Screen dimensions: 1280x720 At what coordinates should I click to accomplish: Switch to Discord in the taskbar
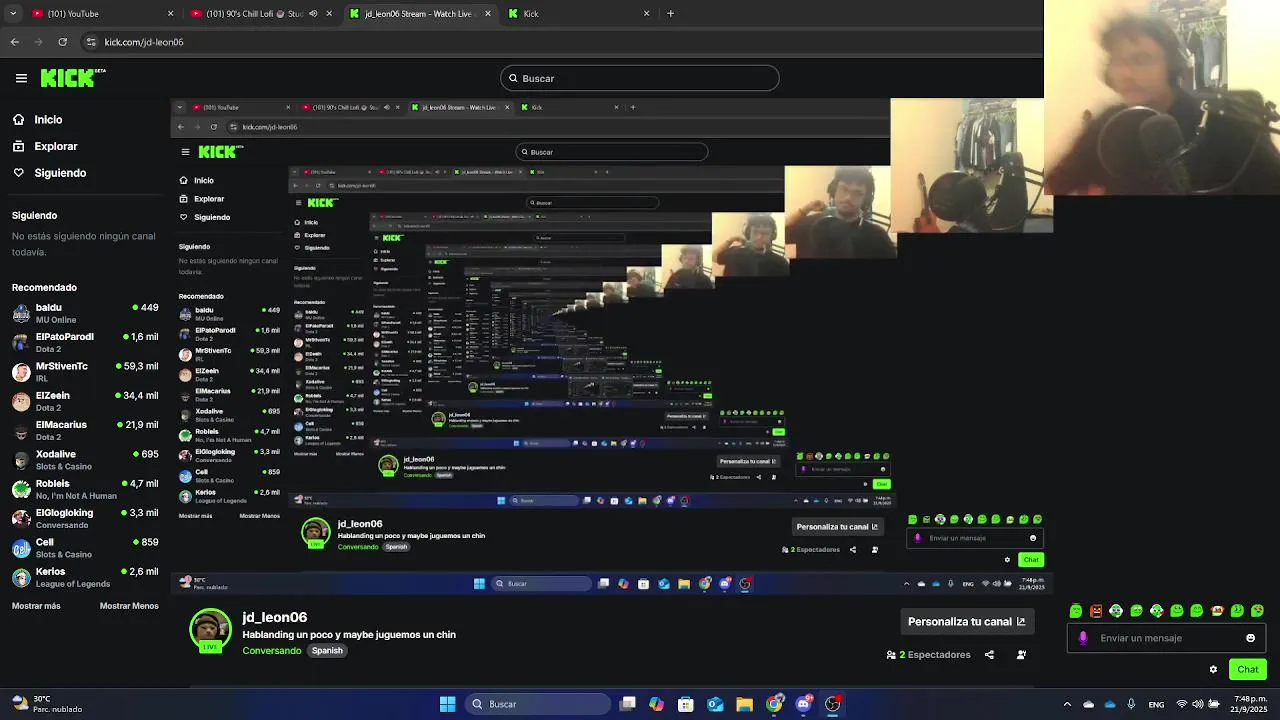pyautogui.click(x=803, y=704)
